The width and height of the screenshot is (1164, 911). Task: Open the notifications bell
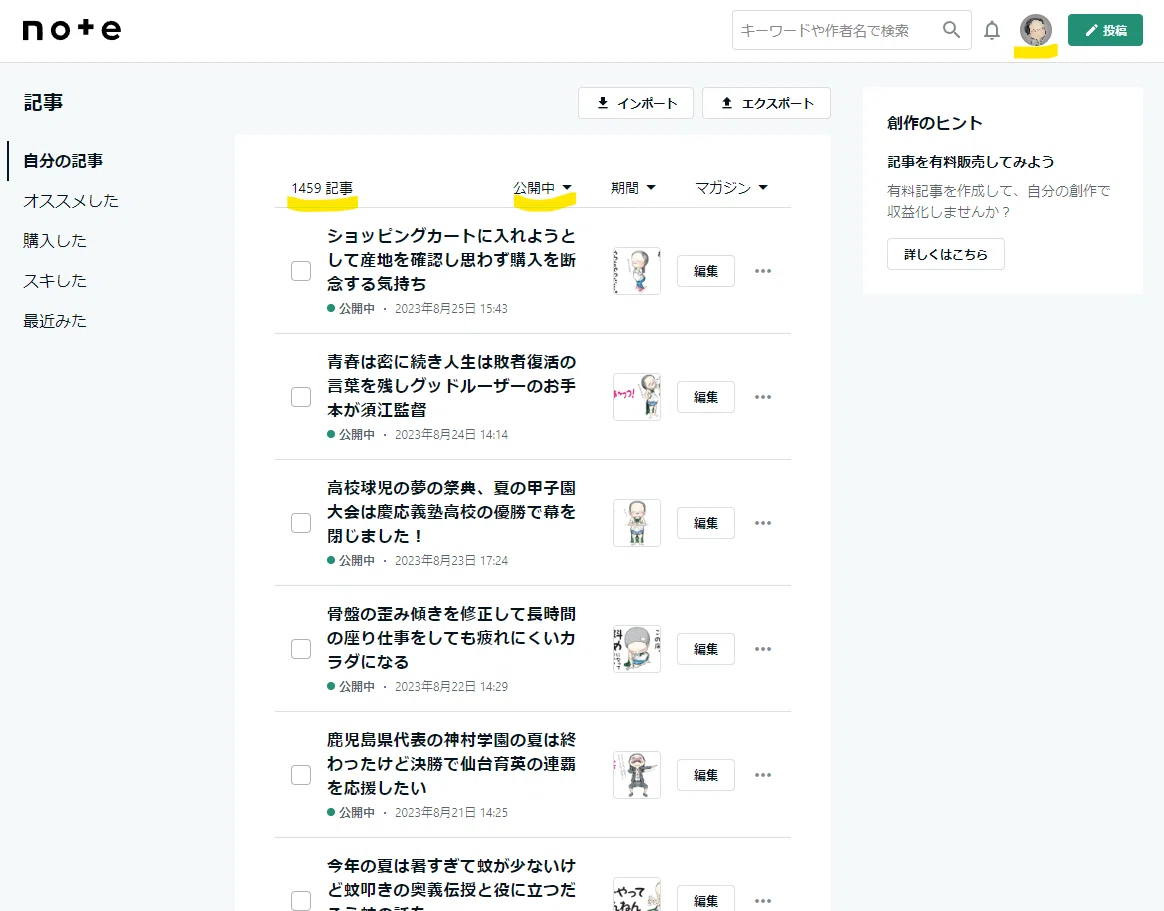pyautogui.click(x=992, y=30)
